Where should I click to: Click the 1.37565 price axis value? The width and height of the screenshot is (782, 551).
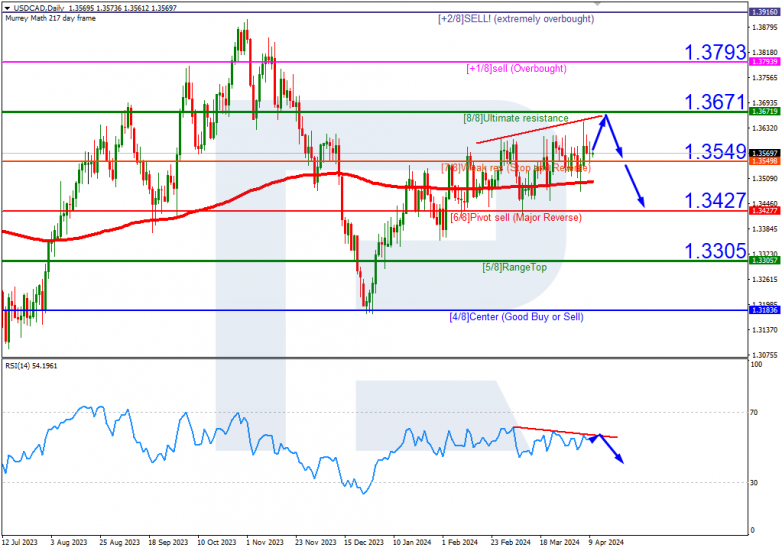click(764, 78)
